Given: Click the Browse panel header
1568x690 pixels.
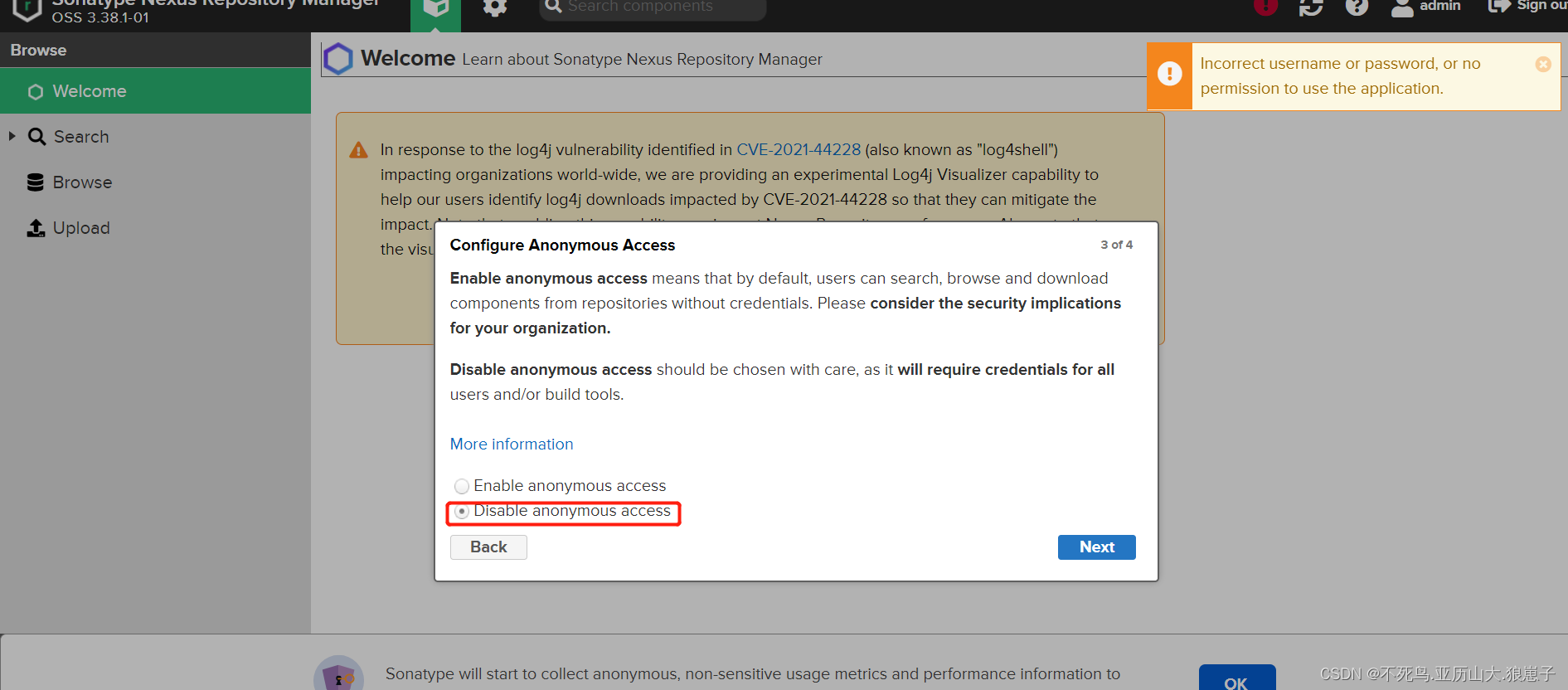Looking at the screenshot, I should [155, 51].
